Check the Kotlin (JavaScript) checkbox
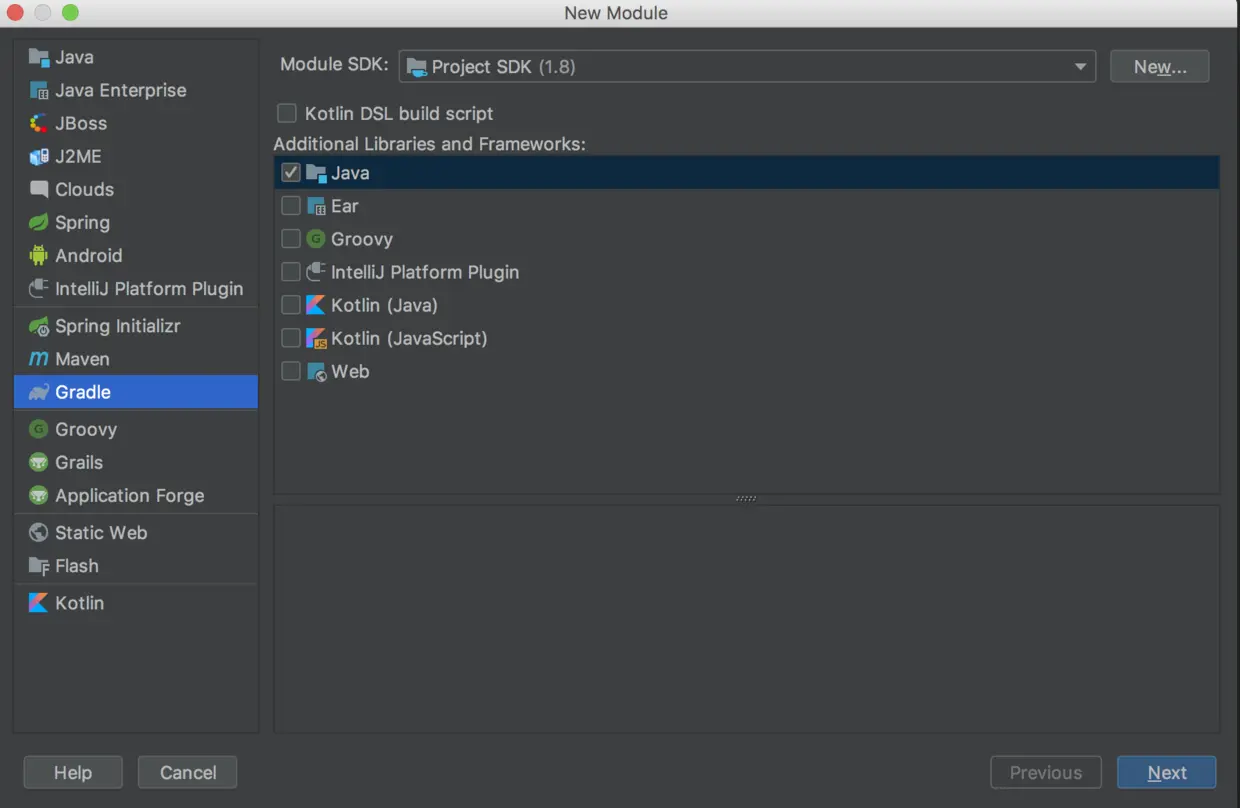 (x=291, y=338)
